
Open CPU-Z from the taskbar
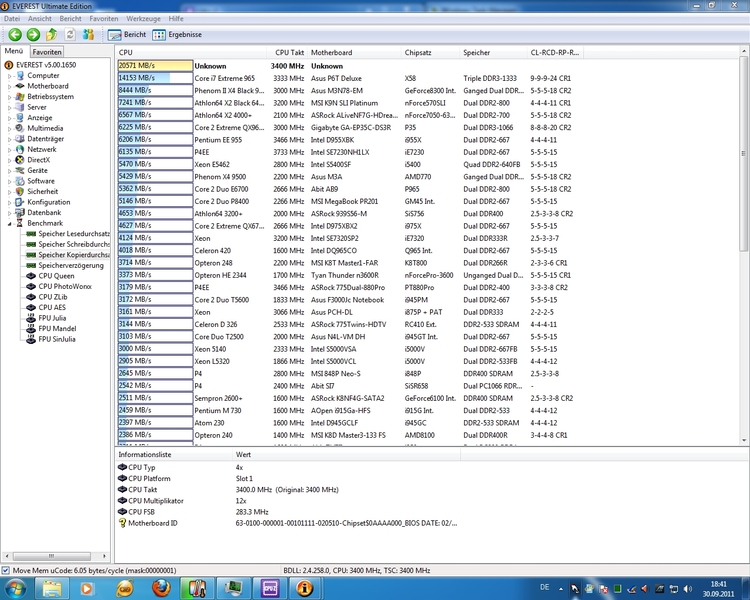tap(270, 589)
